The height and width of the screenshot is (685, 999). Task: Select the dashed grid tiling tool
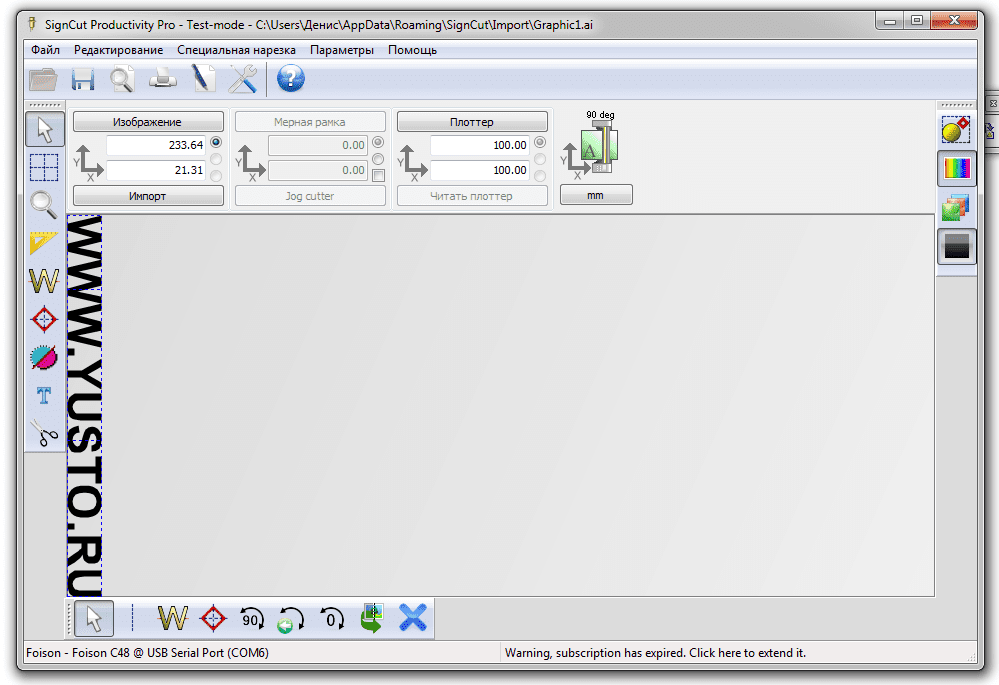tap(44, 168)
